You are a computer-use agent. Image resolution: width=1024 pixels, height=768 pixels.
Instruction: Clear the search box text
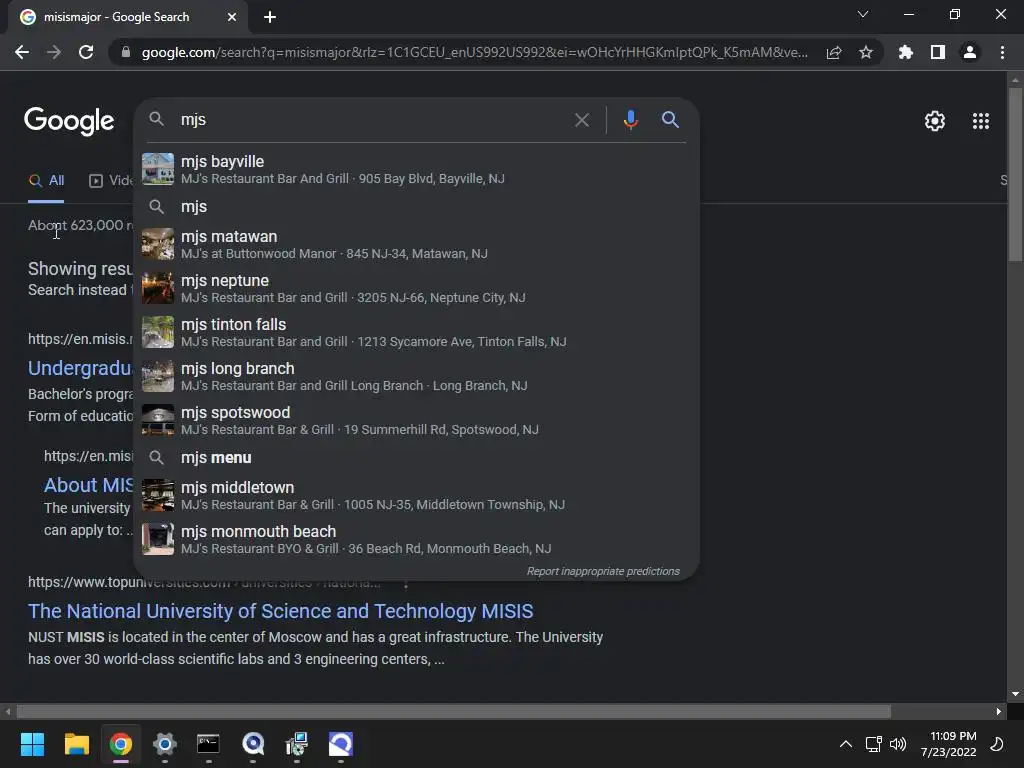582,120
